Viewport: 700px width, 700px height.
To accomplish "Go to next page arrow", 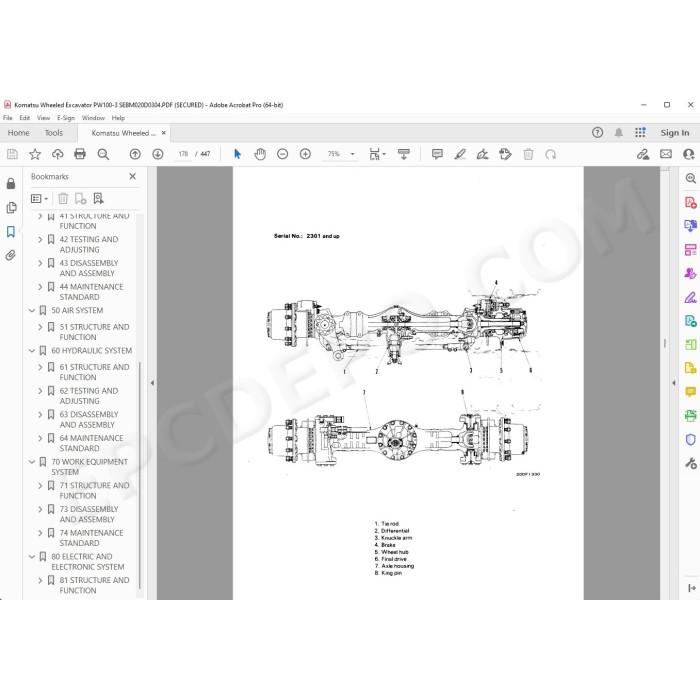I will coord(158,154).
